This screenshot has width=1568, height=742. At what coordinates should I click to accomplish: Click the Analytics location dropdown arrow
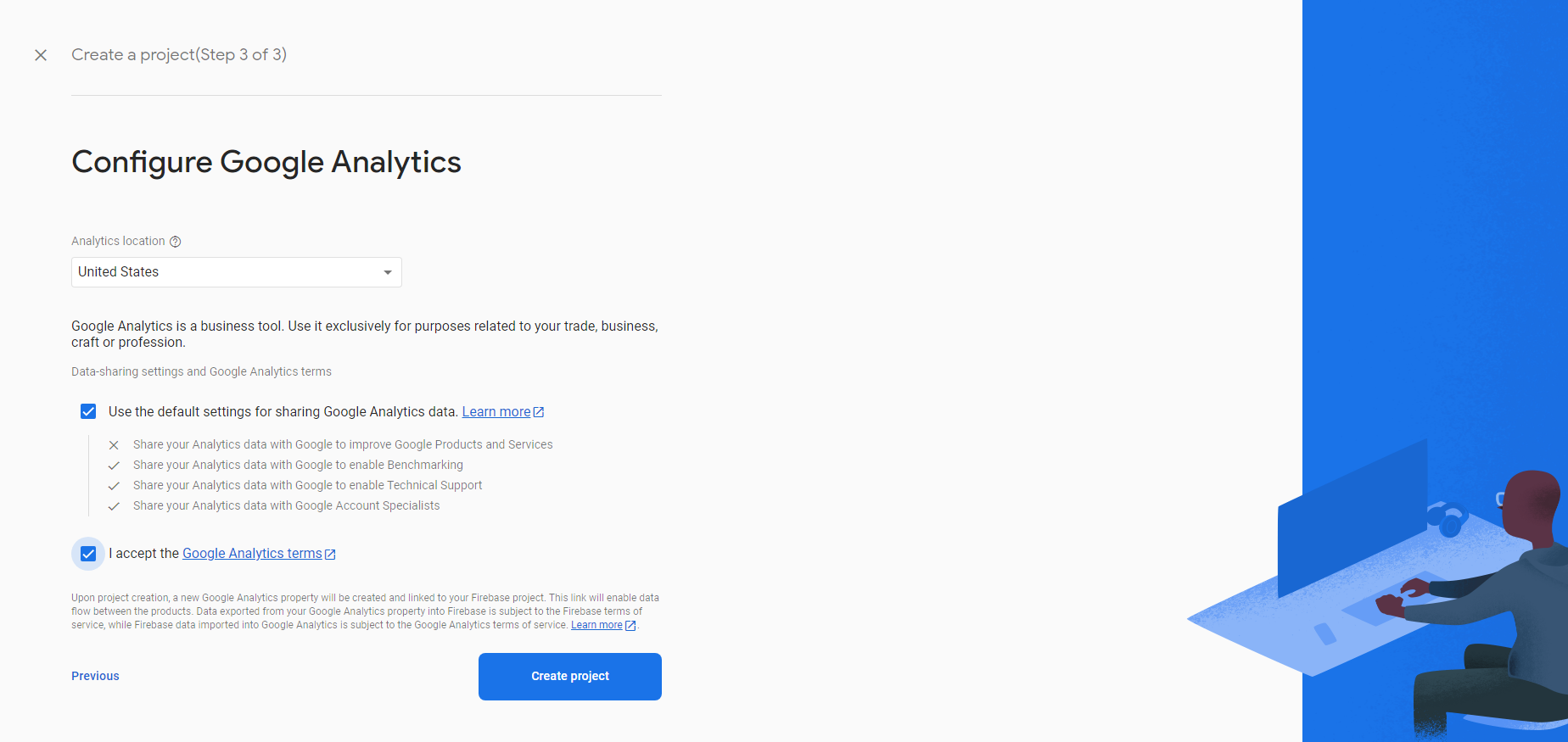point(388,272)
